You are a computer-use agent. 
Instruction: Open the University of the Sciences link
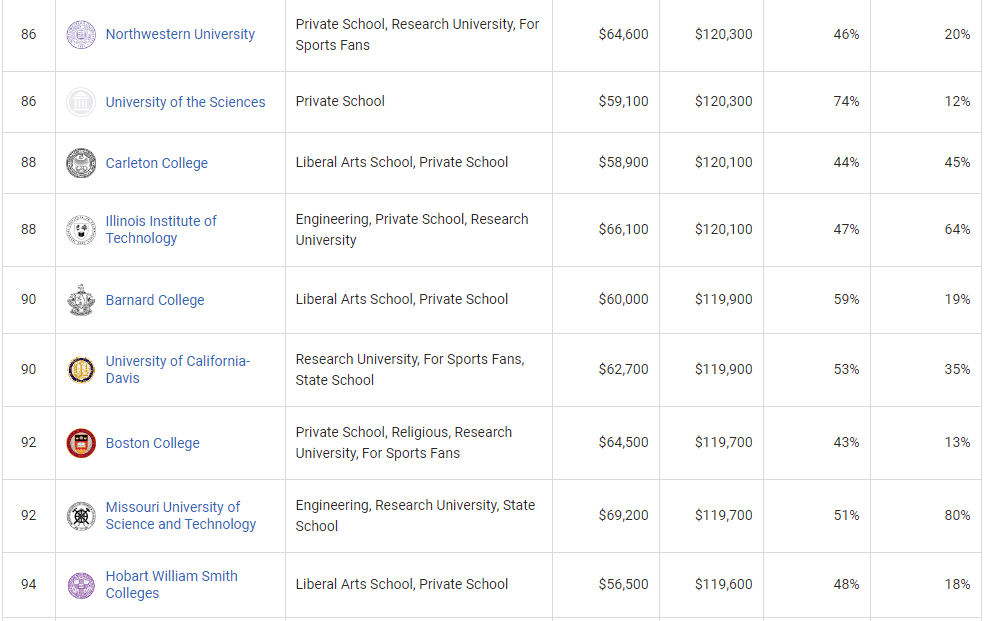pyautogui.click(x=185, y=102)
